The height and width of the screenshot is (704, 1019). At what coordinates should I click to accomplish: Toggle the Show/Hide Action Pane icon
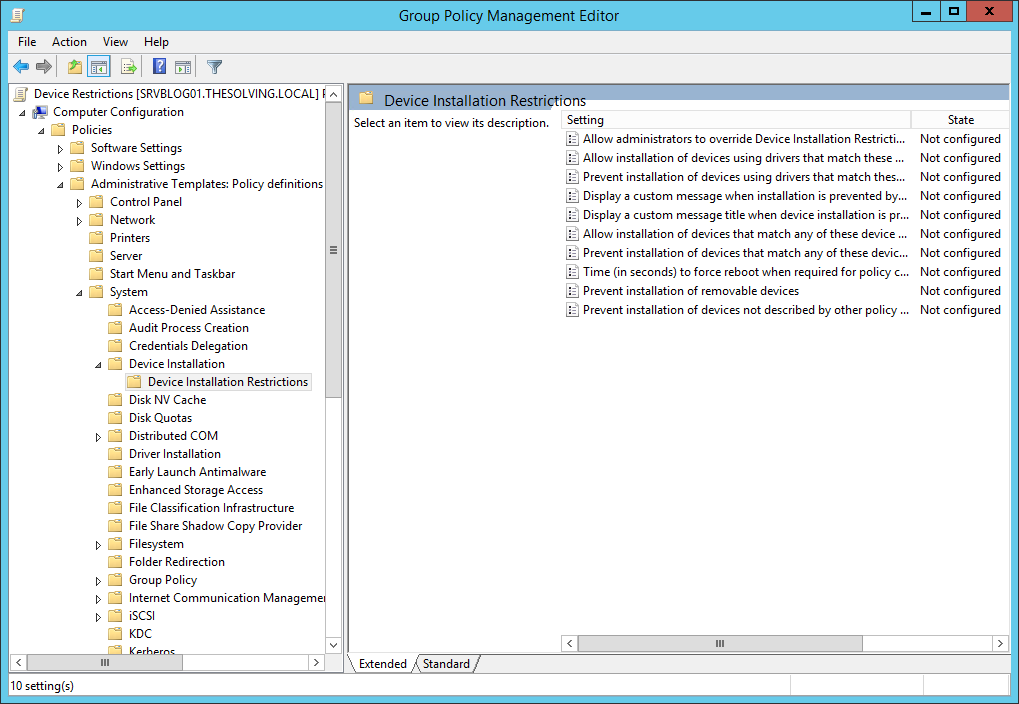pyautogui.click(x=183, y=66)
